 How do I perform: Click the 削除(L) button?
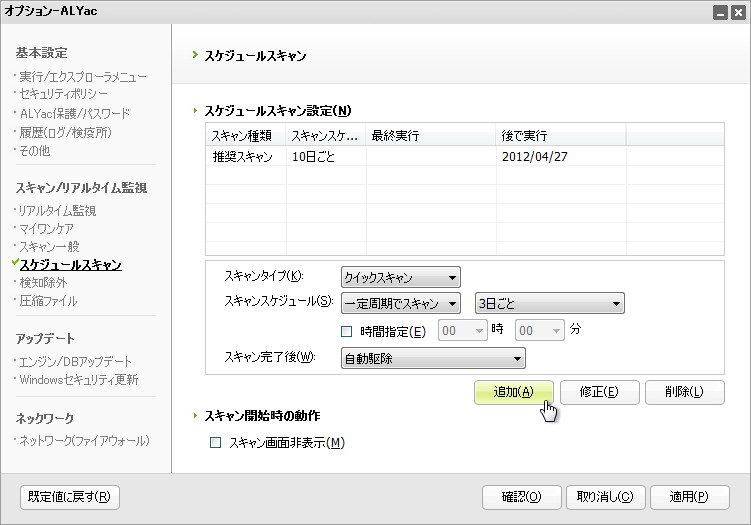pos(684,392)
